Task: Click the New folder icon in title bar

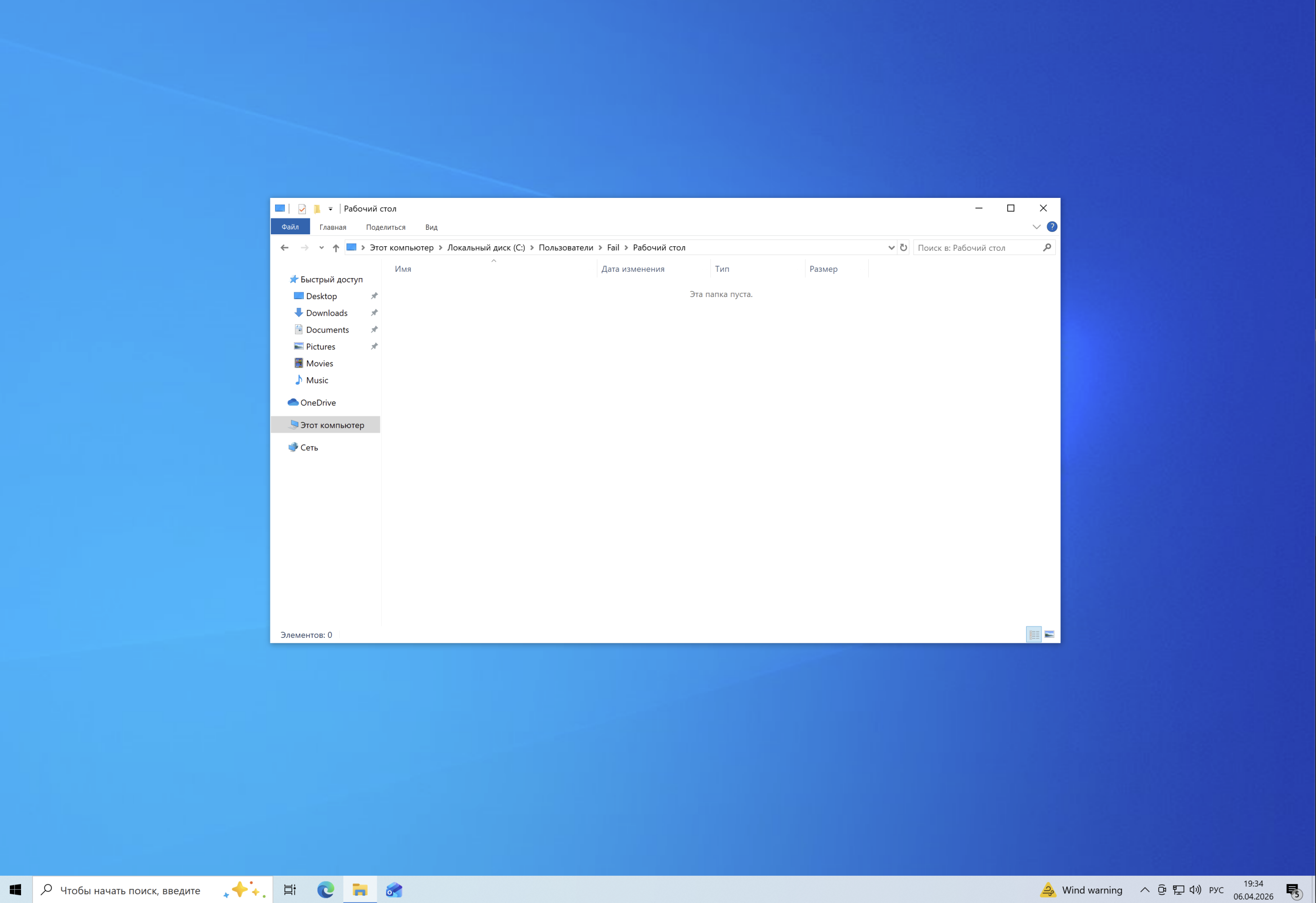Action: (317, 209)
